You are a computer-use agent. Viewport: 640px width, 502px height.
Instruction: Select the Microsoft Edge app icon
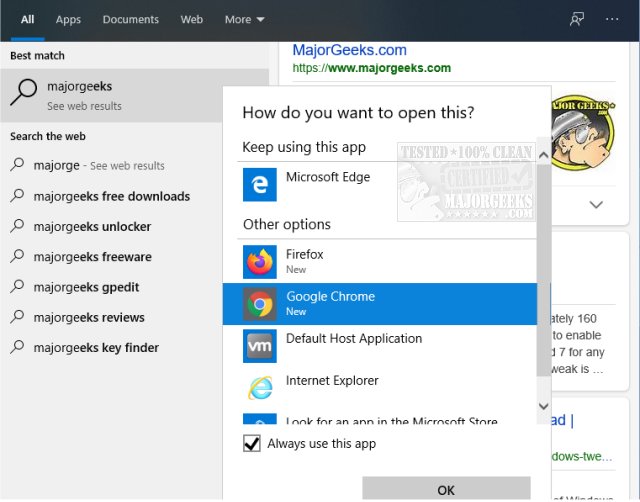(260, 184)
